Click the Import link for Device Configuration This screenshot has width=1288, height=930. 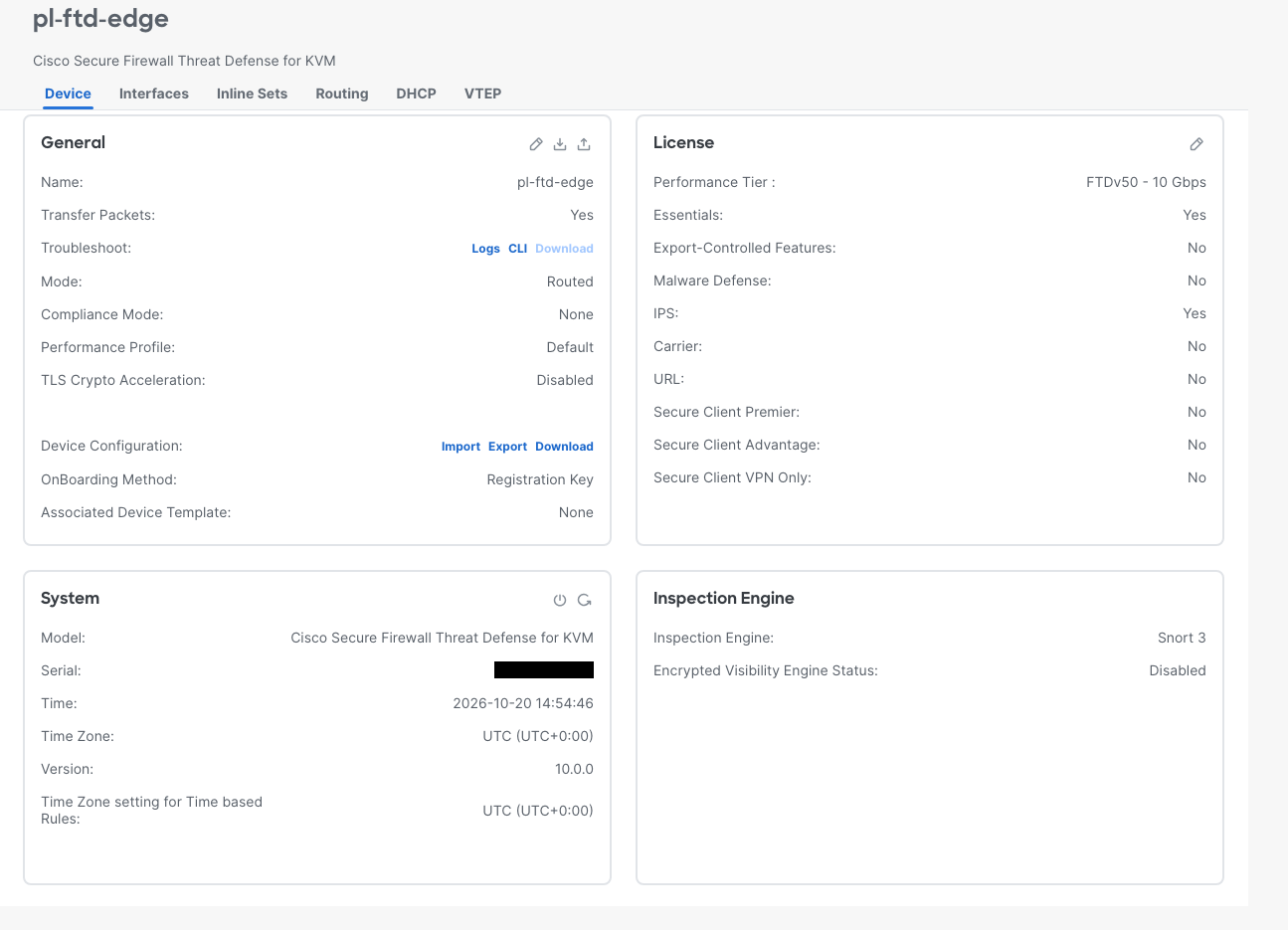click(460, 447)
